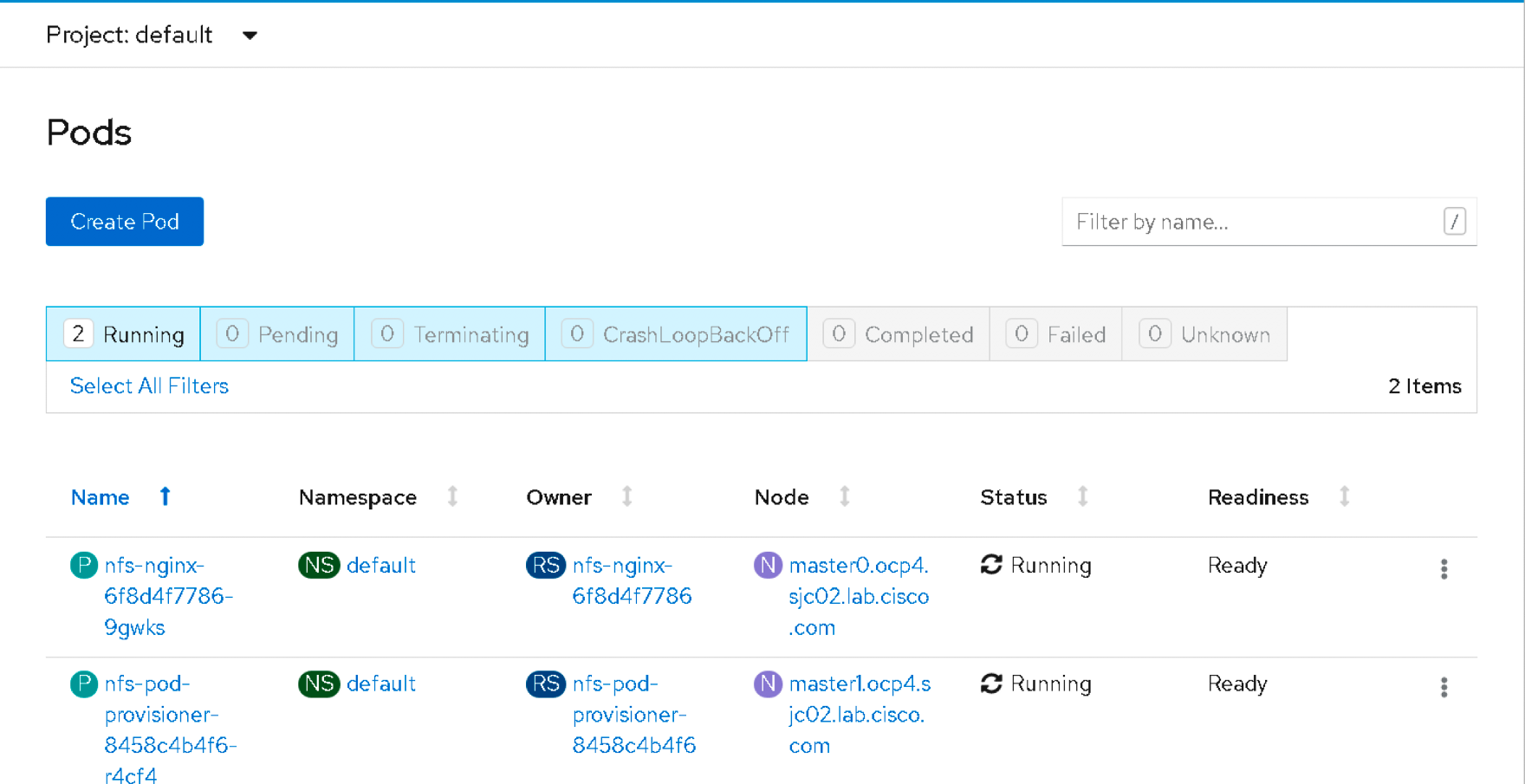Click the Owner column sort icon

[626, 496]
